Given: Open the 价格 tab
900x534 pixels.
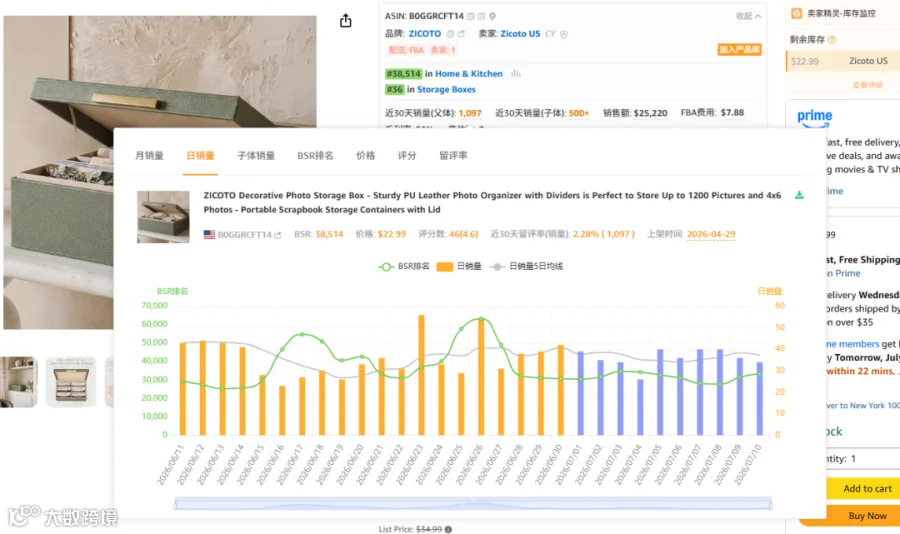Looking at the screenshot, I should click(x=365, y=156).
